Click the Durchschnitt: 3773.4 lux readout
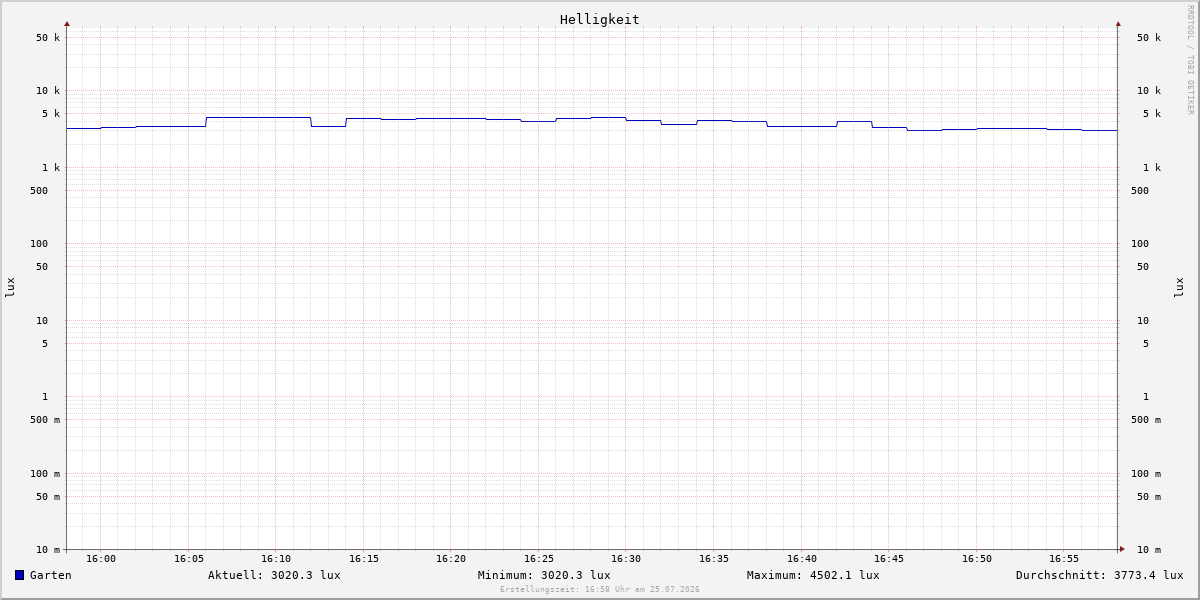Screen dimensions: 1200x600 point(1100,575)
